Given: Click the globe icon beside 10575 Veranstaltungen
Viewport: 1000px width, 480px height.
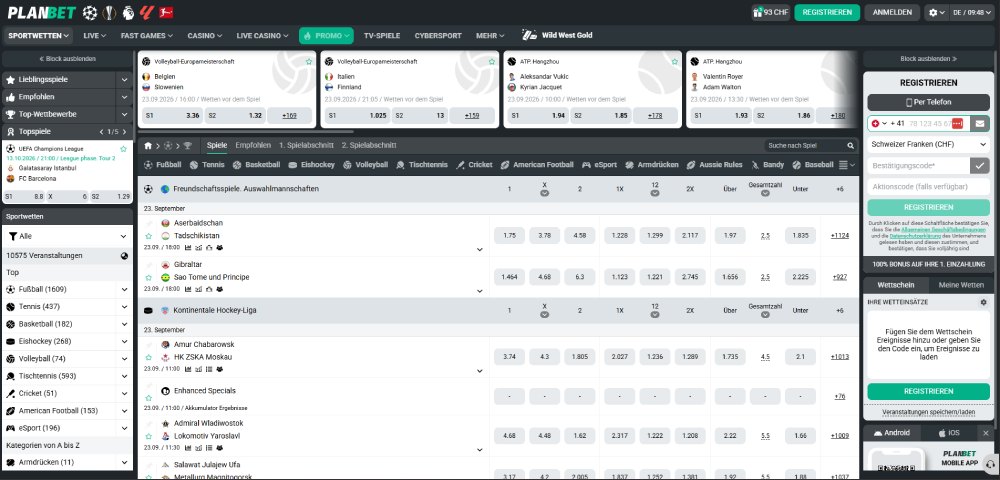Looking at the screenshot, I should pos(124,256).
